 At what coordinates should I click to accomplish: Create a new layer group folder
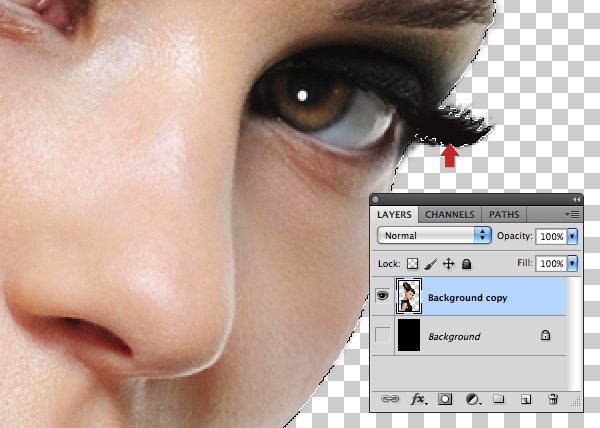click(499, 399)
